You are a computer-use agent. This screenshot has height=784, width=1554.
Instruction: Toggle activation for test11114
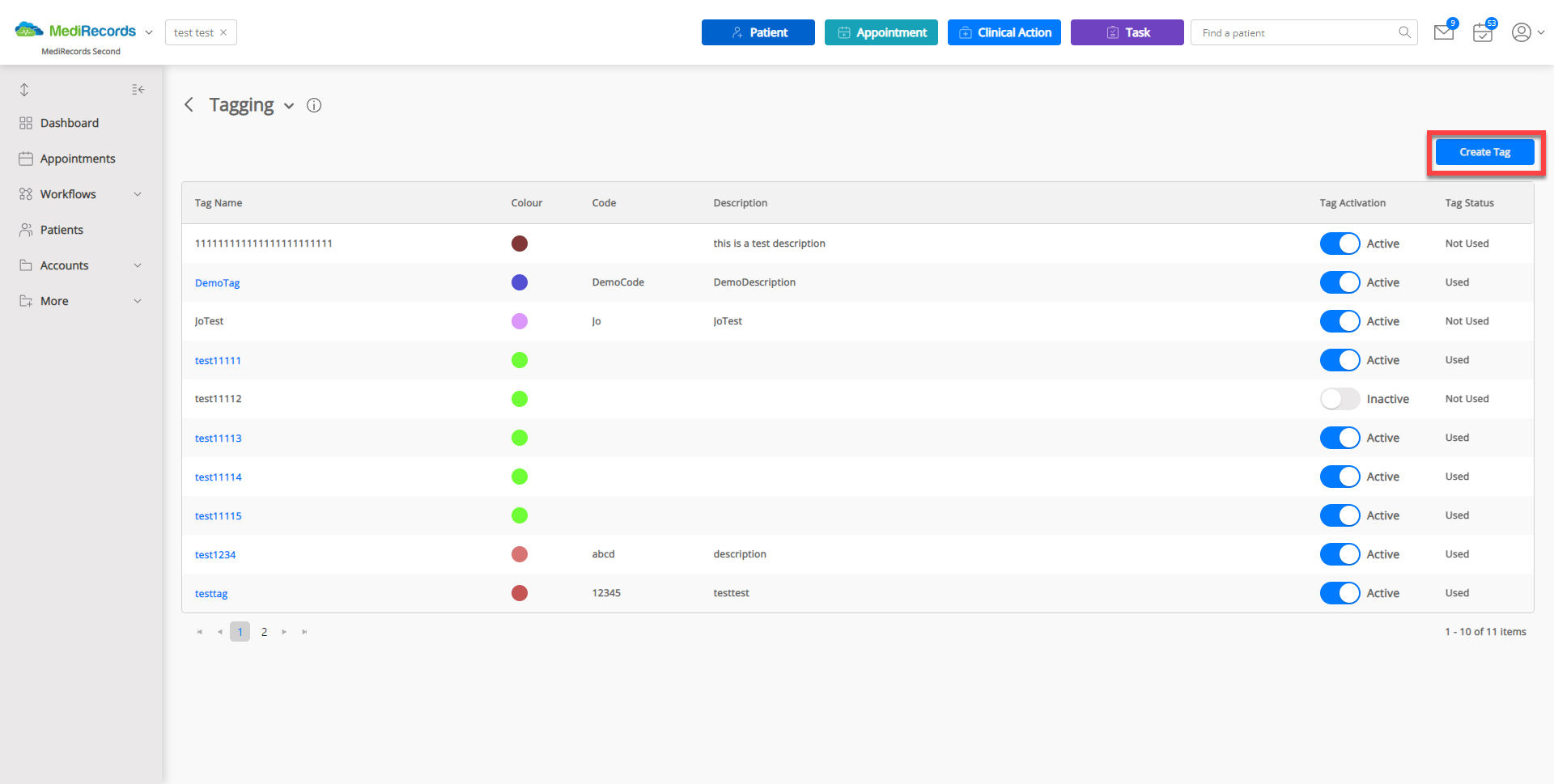tap(1340, 477)
